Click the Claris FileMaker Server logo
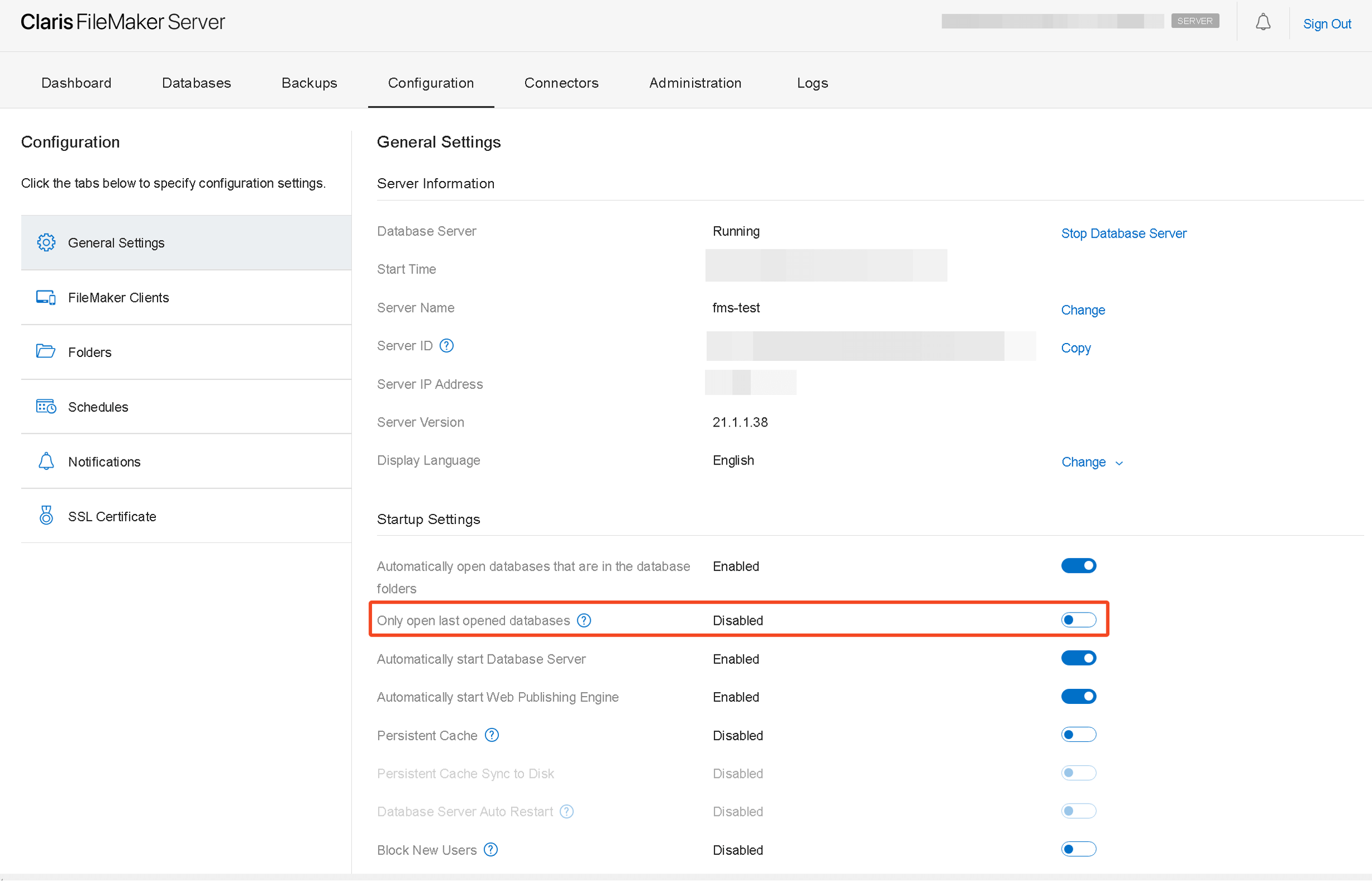Image resolution: width=1372 pixels, height=881 pixels. pos(123,22)
